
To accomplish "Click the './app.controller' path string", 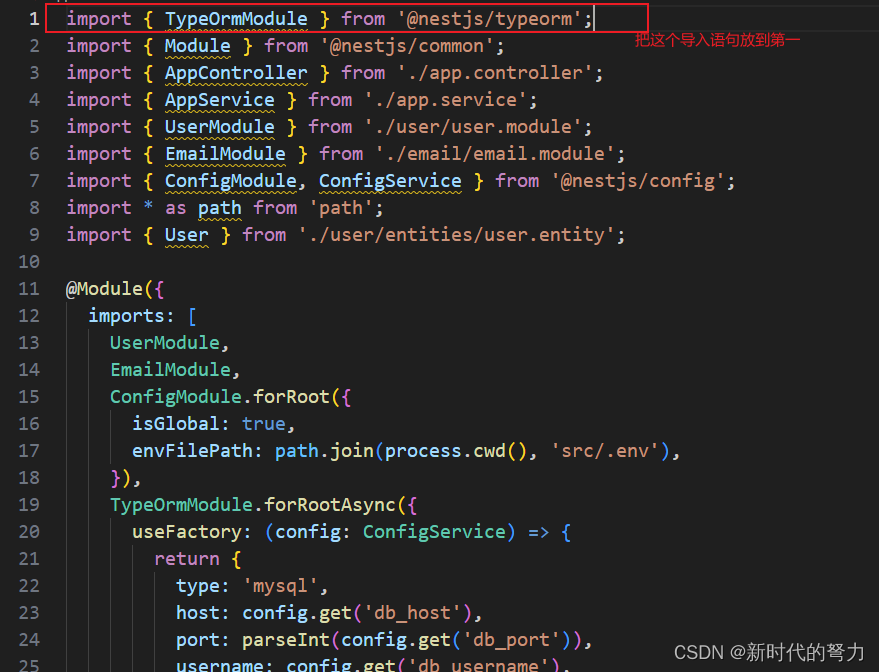I will pos(495,73).
